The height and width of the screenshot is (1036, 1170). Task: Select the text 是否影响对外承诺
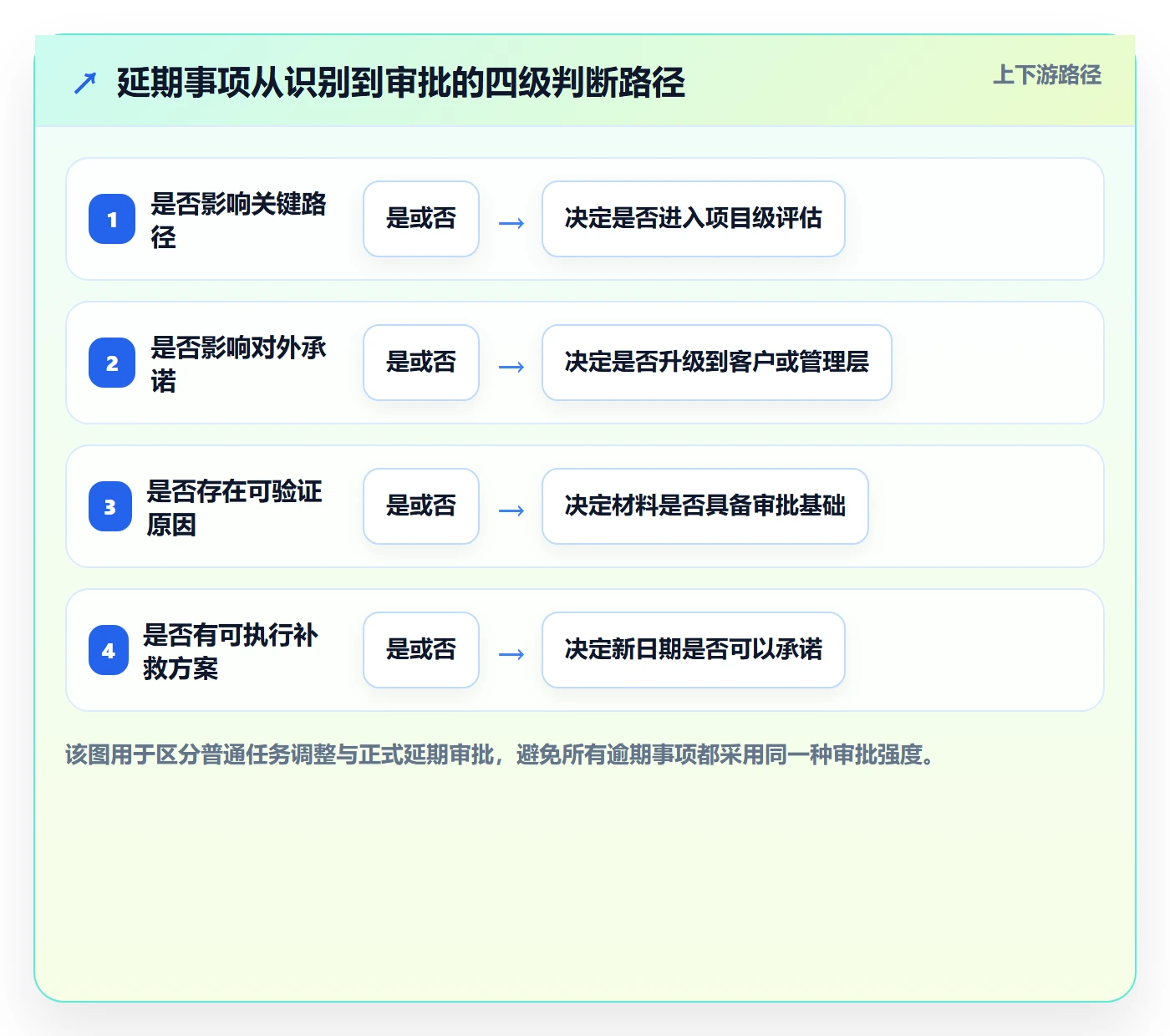[x=239, y=363]
